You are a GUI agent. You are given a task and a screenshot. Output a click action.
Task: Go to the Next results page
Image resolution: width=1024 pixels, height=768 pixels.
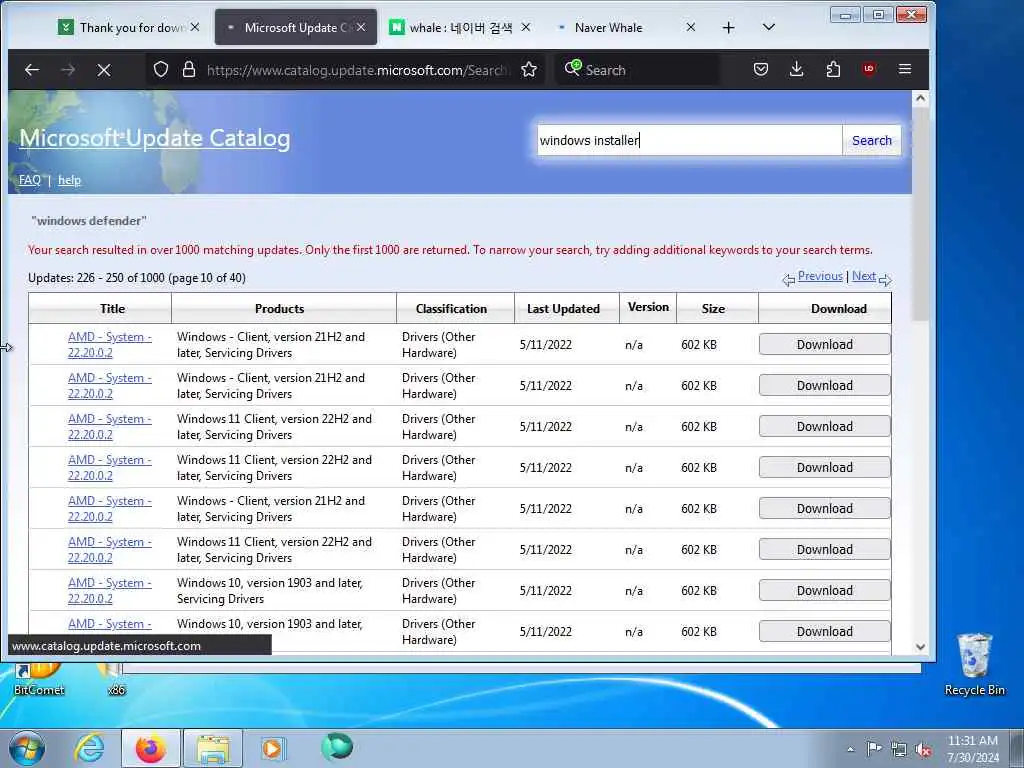[x=864, y=276]
